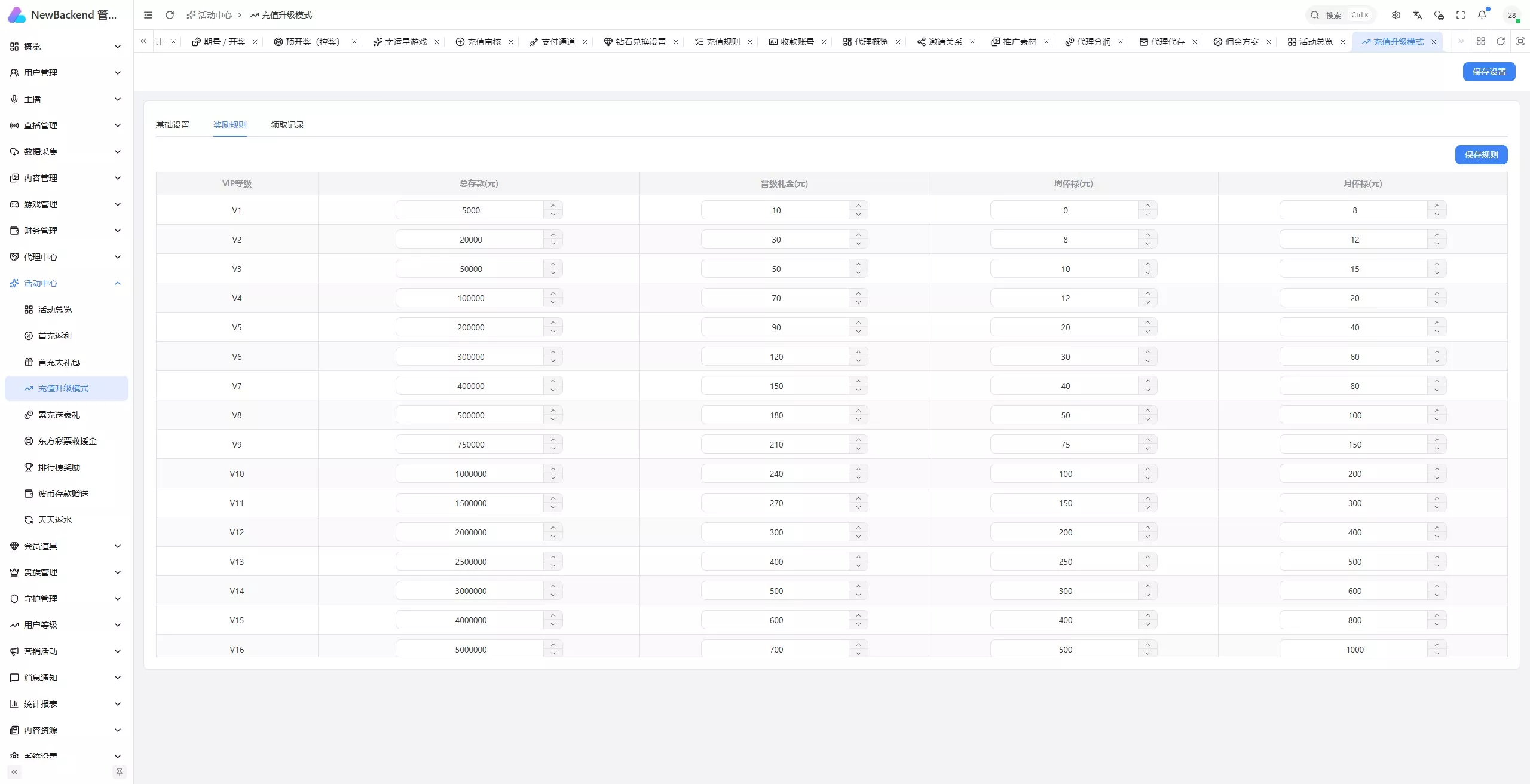
Task: Expand the 财务管理 sidebar menu
Action: [x=66, y=231]
